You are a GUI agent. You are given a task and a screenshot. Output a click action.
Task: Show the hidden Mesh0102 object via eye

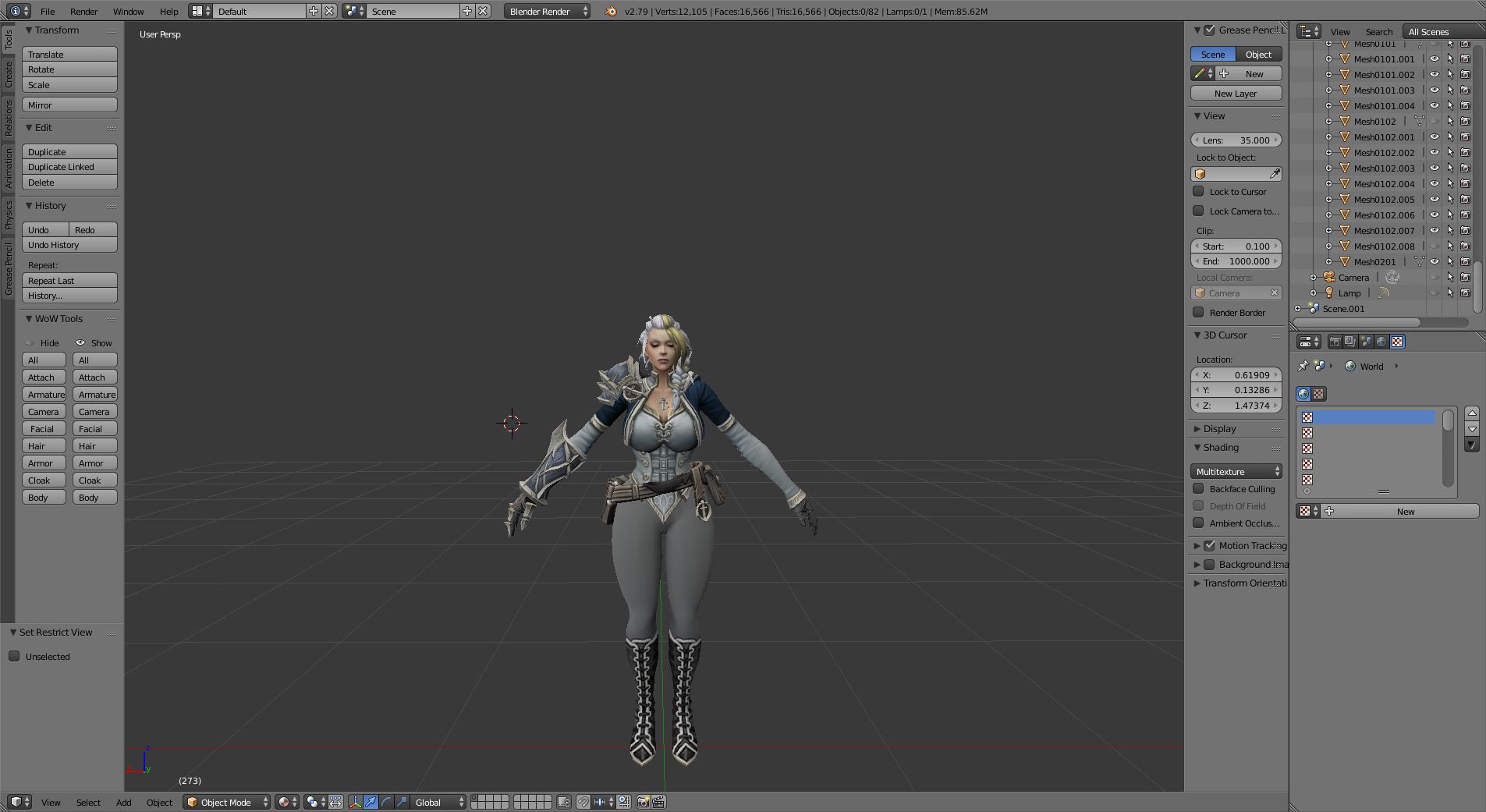[x=1435, y=121]
